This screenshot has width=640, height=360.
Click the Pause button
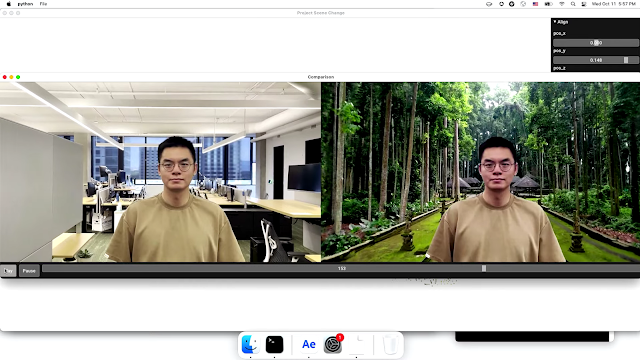(29, 271)
